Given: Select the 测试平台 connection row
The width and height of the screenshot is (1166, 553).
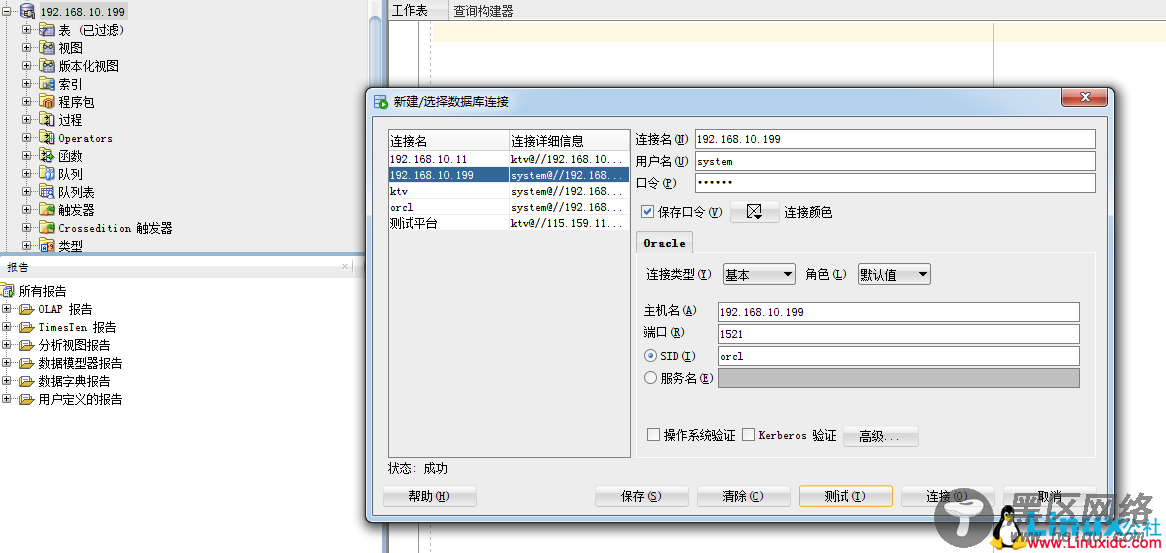Looking at the screenshot, I should pyautogui.click(x=509, y=223).
